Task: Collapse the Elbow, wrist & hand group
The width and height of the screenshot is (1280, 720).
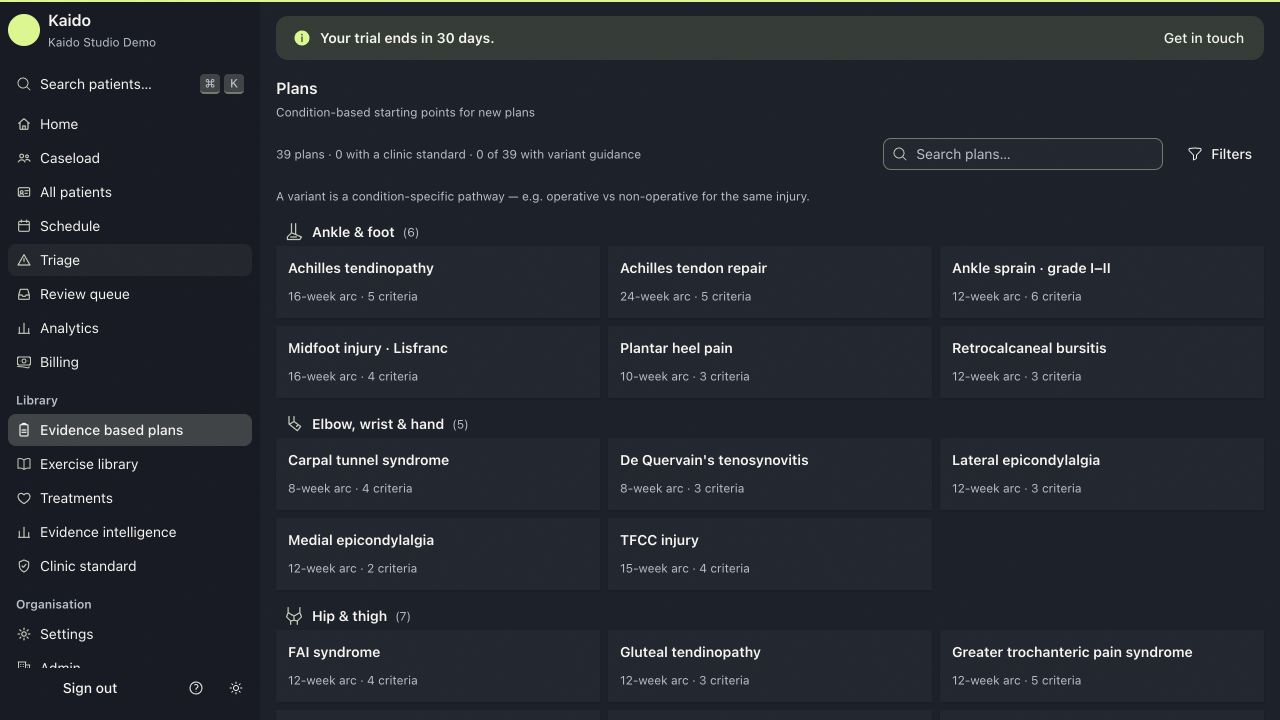Action: click(x=377, y=424)
